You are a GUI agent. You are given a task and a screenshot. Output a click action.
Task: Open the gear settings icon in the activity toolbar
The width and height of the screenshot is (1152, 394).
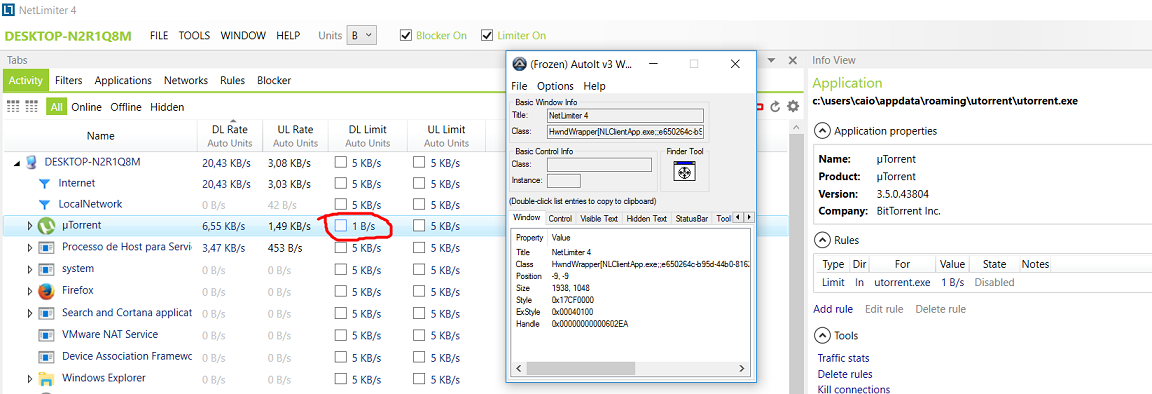[x=792, y=107]
